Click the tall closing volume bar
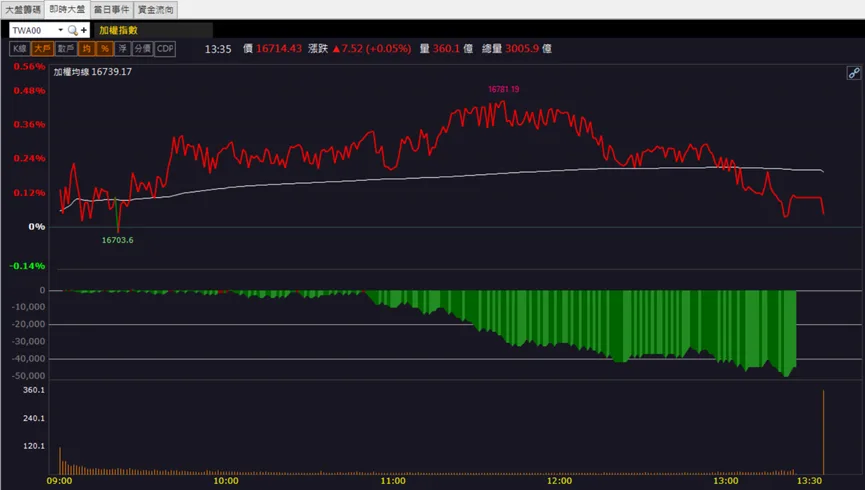This screenshot has height=490, width=865. pyautogui.click(x=823, y=432)
